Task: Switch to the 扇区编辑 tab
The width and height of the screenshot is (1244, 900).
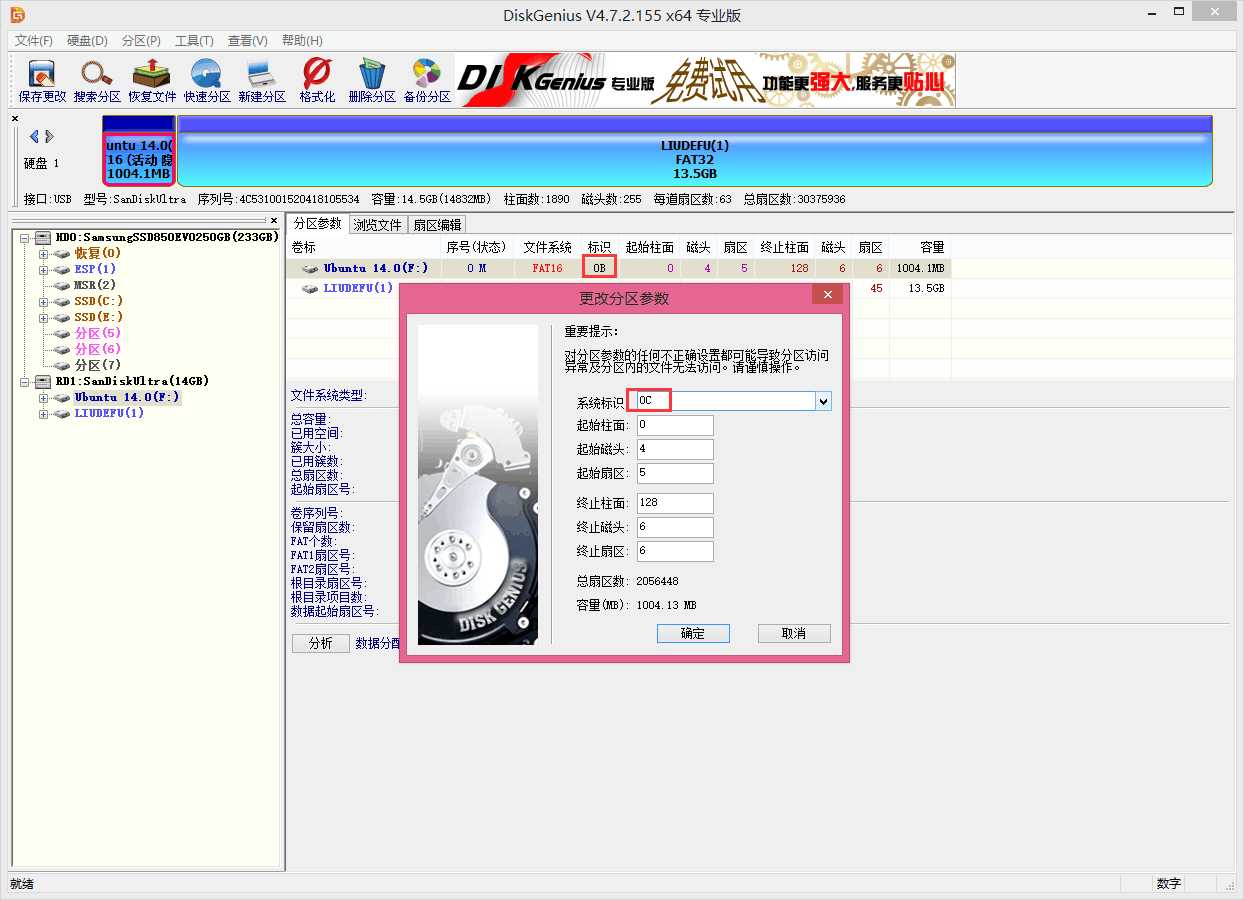Action: pos(437,225)
